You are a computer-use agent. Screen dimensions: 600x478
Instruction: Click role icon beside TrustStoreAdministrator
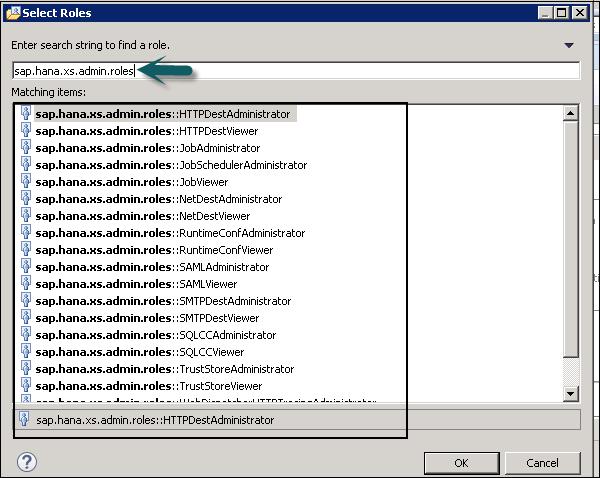click(26, 368)
